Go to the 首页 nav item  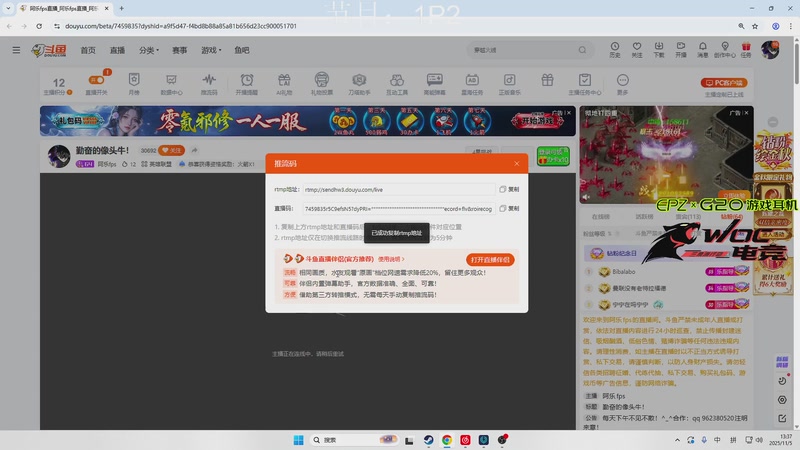[x=88, y=50]
